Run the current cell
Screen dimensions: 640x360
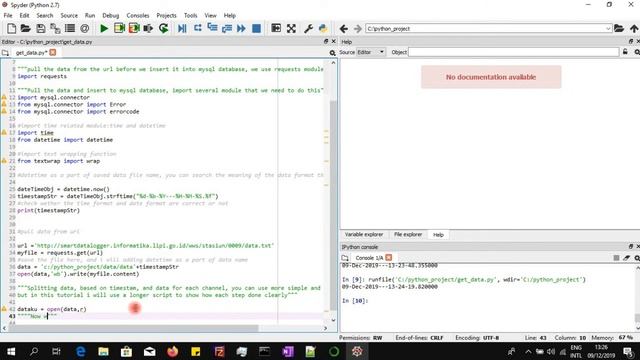pyautogui.click(x=119, y=28)
